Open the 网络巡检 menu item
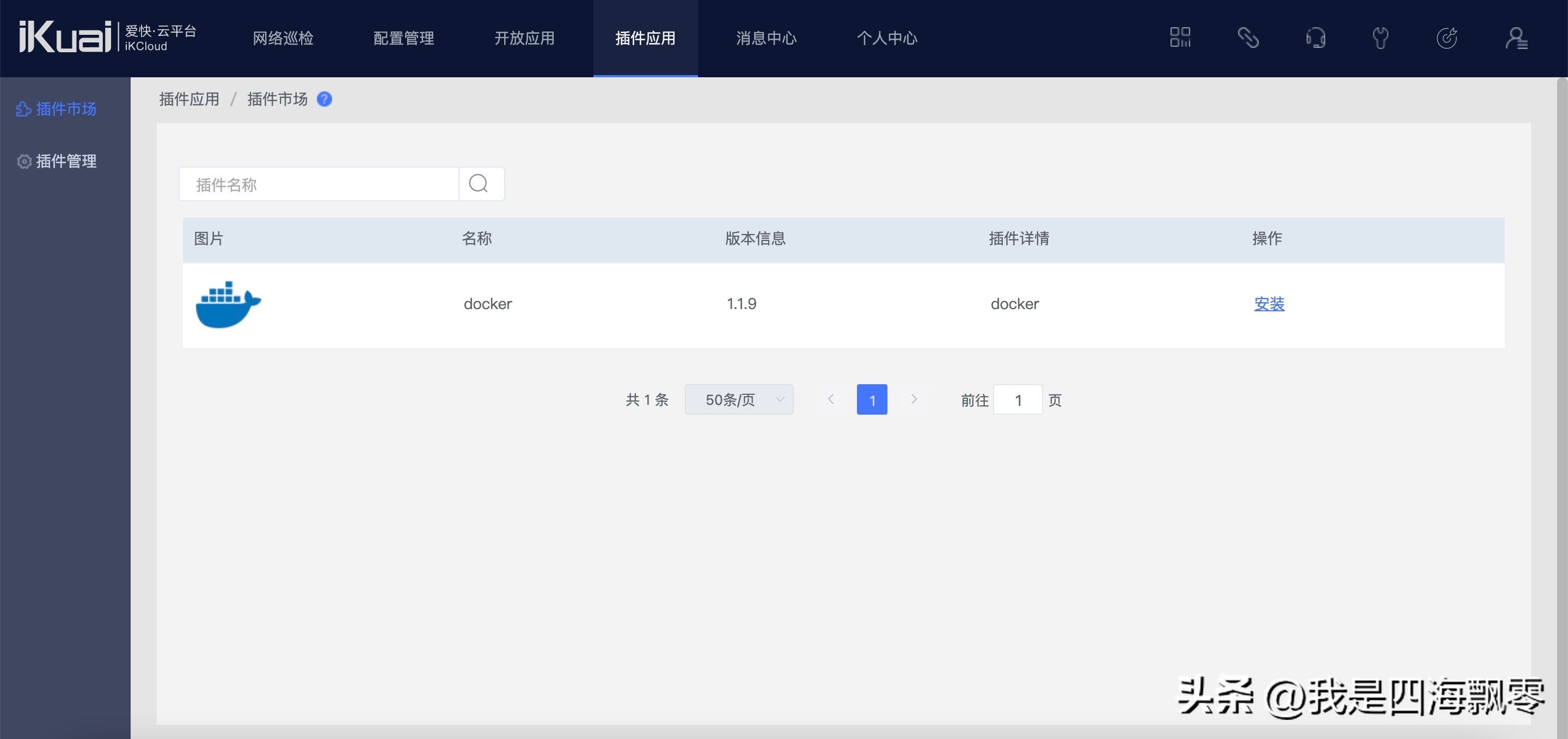Image resolution: width=1568 pixels, height=739 pixels. (x=282, y=38)
